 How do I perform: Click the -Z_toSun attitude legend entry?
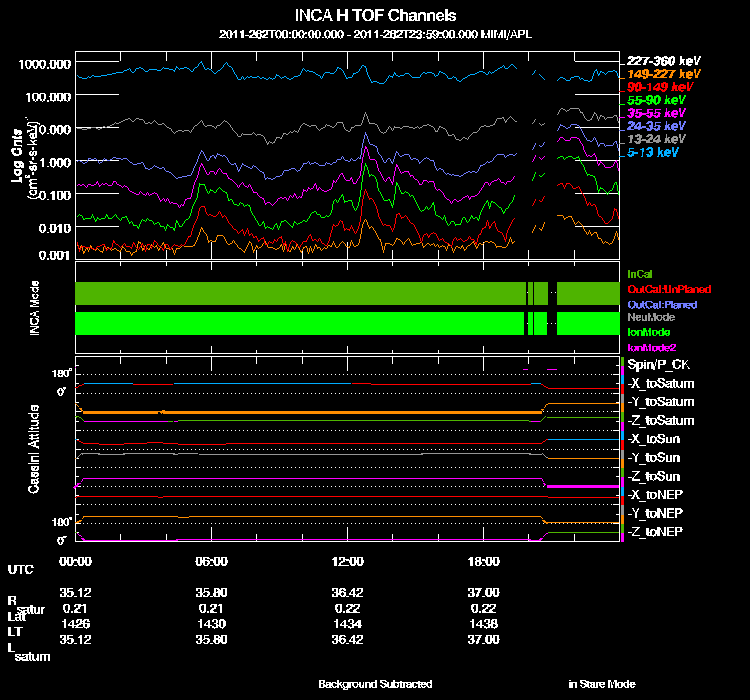point(655,476)
